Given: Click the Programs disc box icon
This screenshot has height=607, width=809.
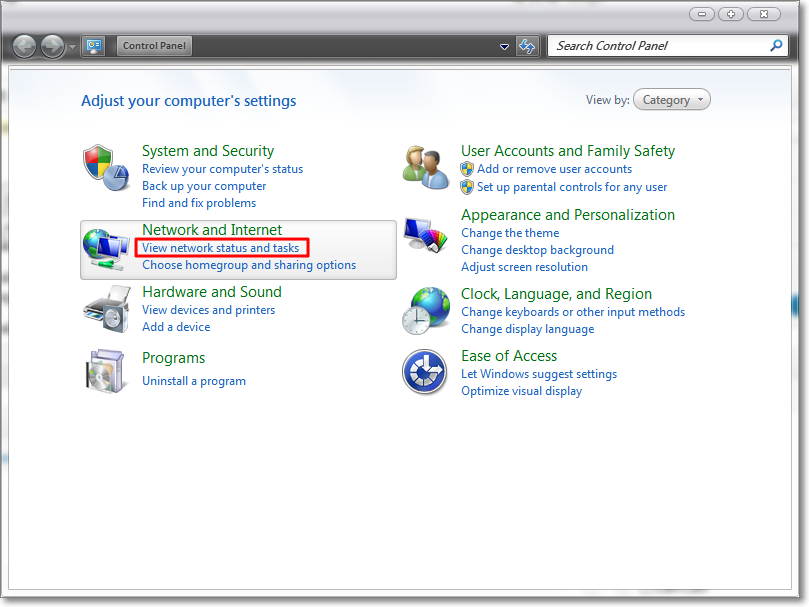Looking at the screenshot, I should click(x=106, y=371).
